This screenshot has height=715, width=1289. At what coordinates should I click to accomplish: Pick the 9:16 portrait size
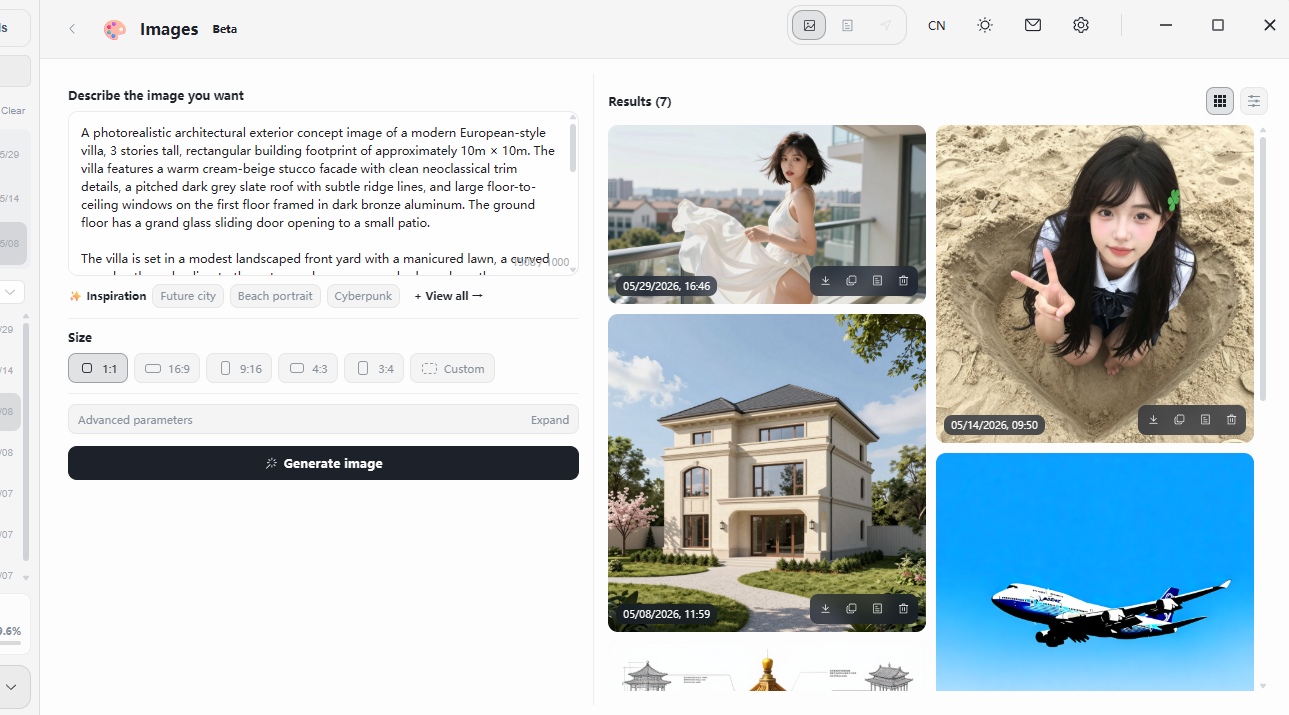pos(239,368)
